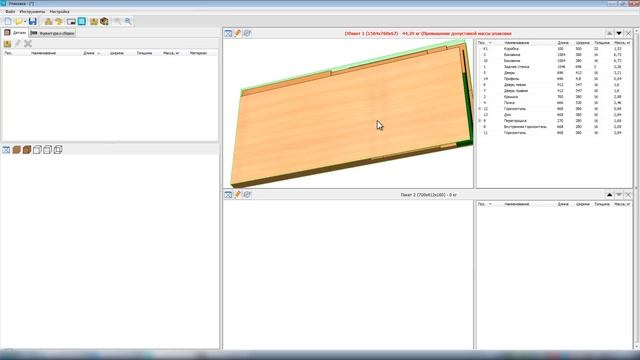Fit the left preview using the blue arrows icon
640x360 pixels.
pyautogui.click(x=6, y=150)
